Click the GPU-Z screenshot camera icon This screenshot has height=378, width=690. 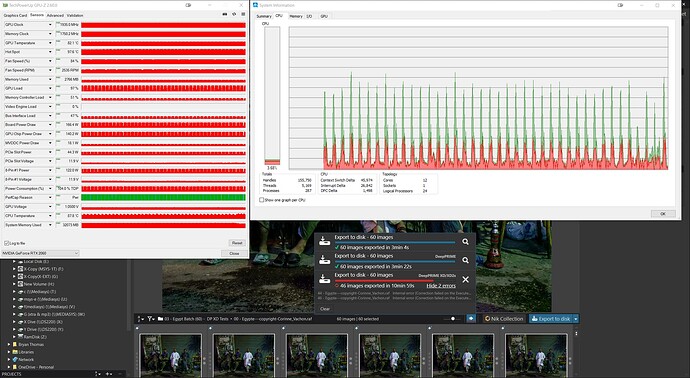[225, 15]
